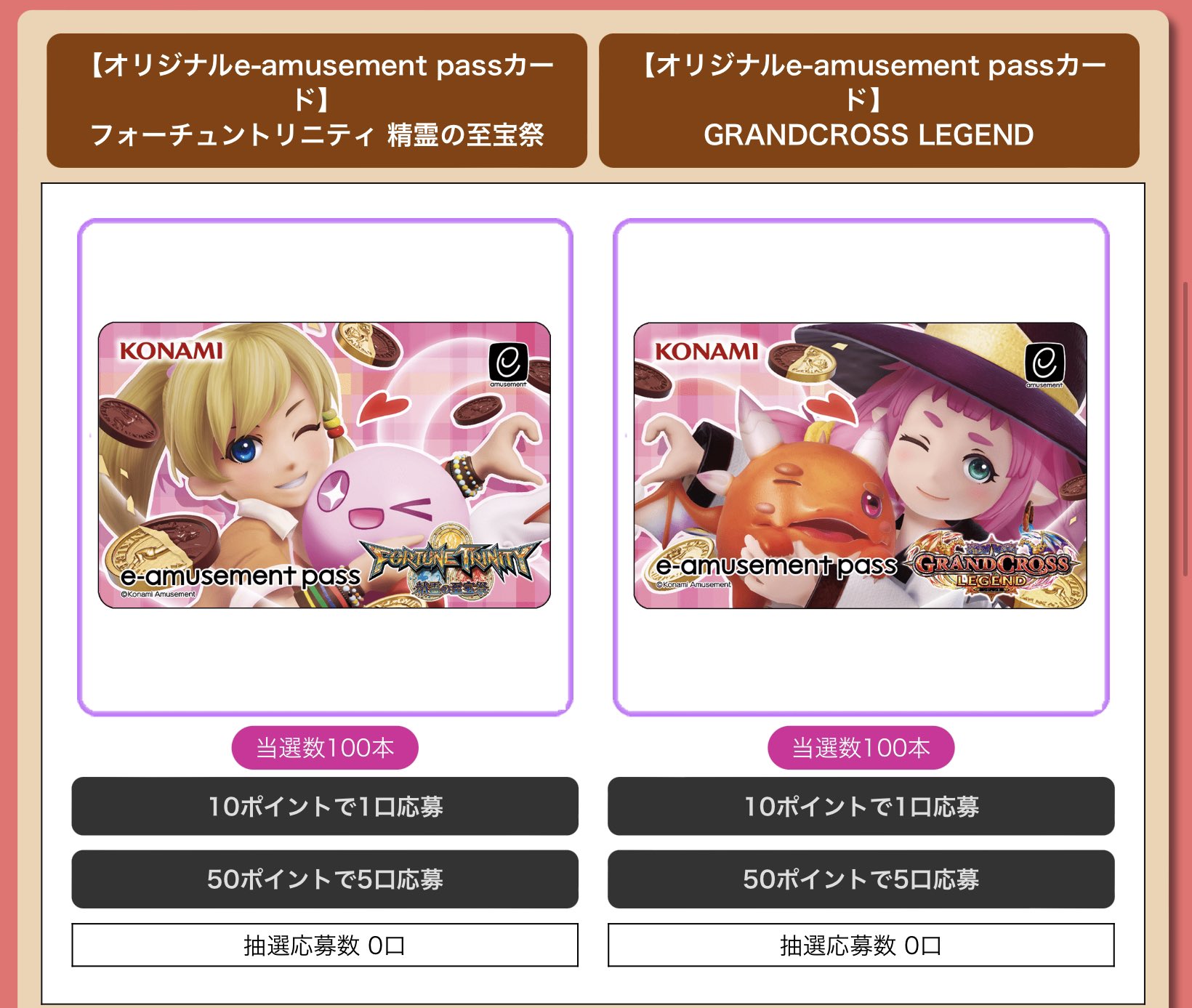
Task: Open the Fortune Trinity pass card image
Action: point(324,465)
